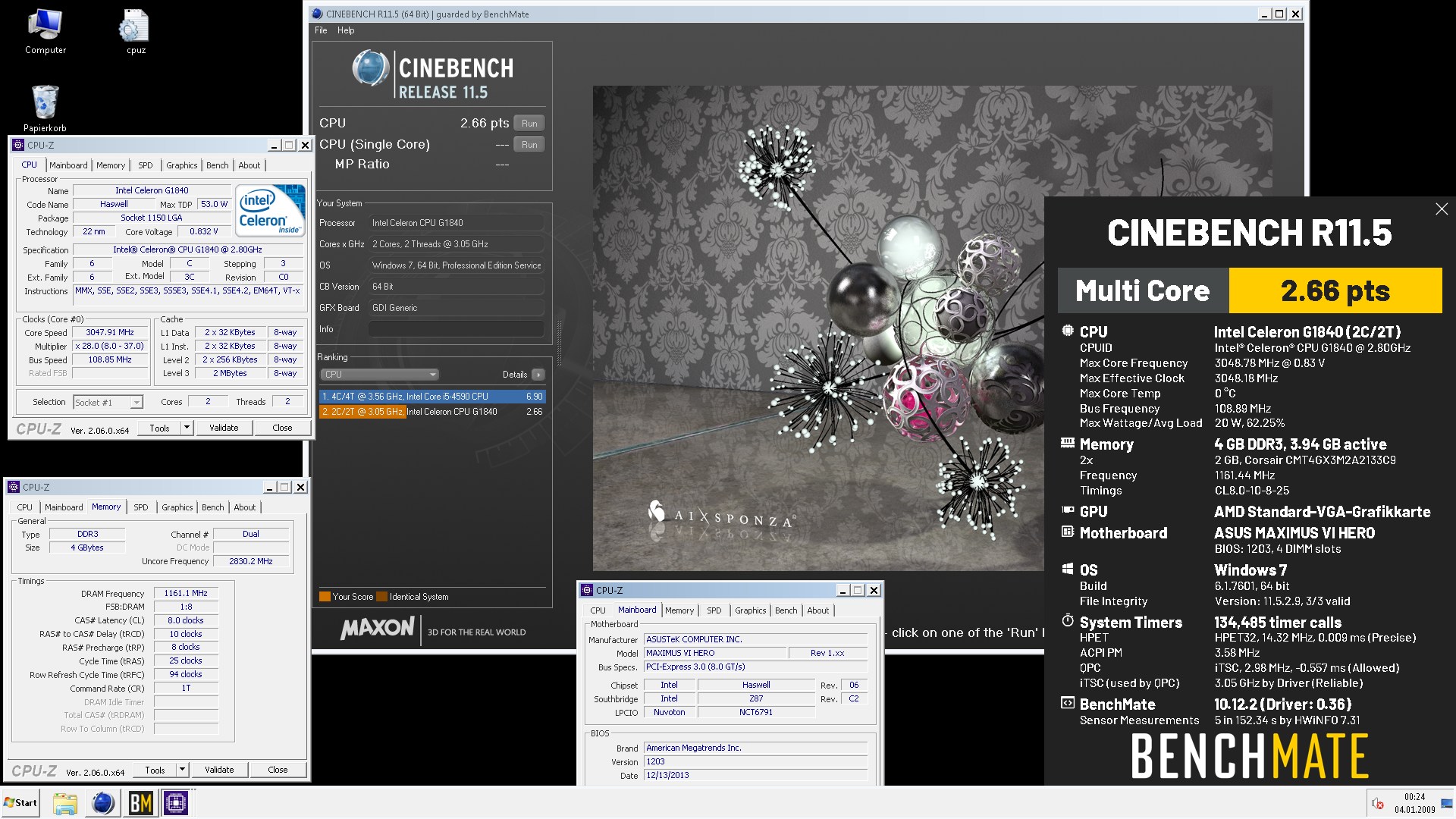Screen dimensions: 1456x819
Task: Select ranking row Intel Core i5-4590
Action: coord(432,397)
